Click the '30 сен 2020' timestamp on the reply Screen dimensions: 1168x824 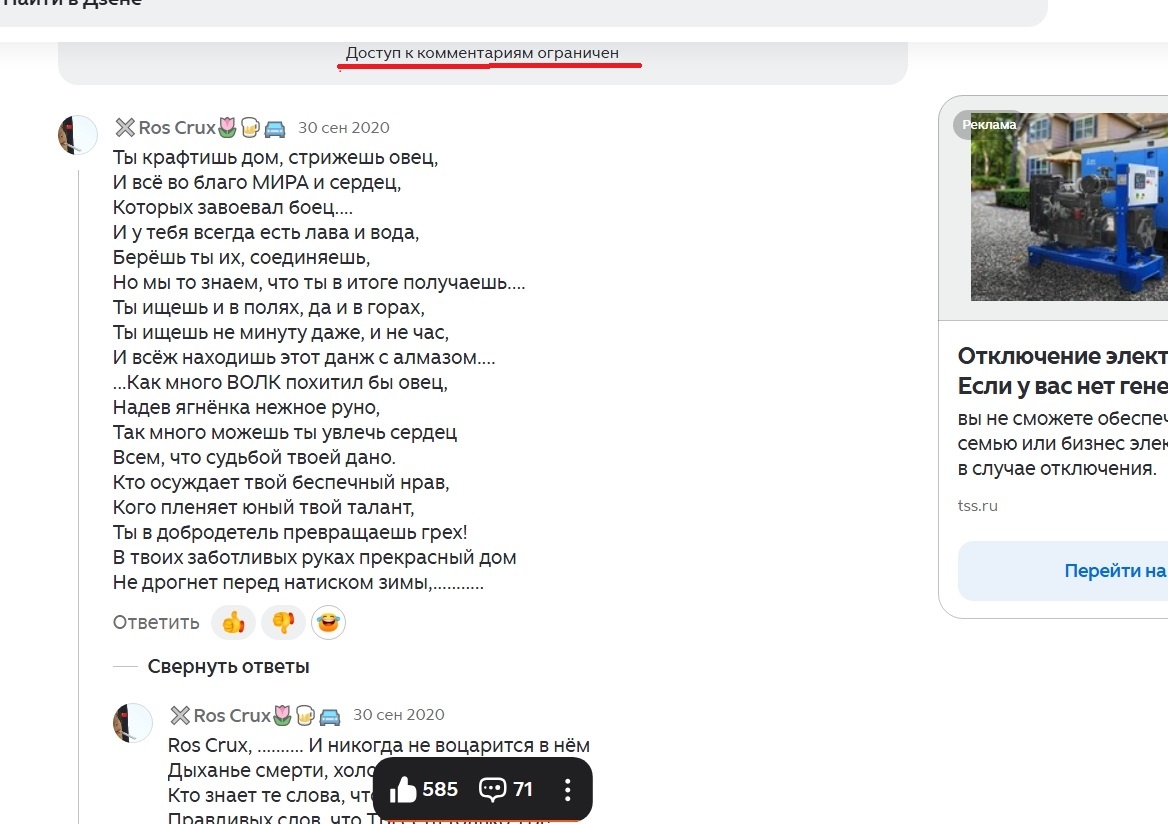click(x=398, y=714)
